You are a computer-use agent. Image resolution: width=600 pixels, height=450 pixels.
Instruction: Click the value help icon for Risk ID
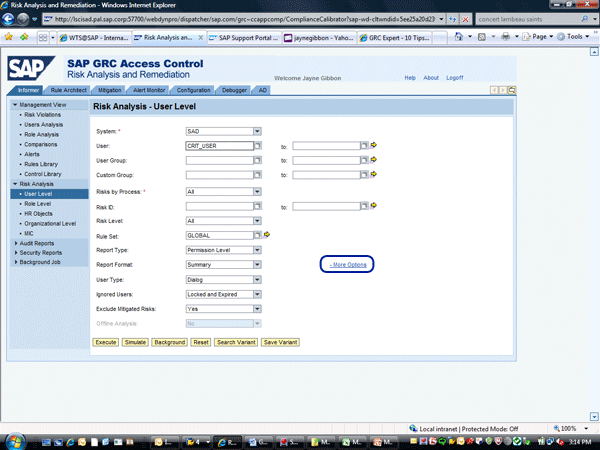[x=257, y=206]
